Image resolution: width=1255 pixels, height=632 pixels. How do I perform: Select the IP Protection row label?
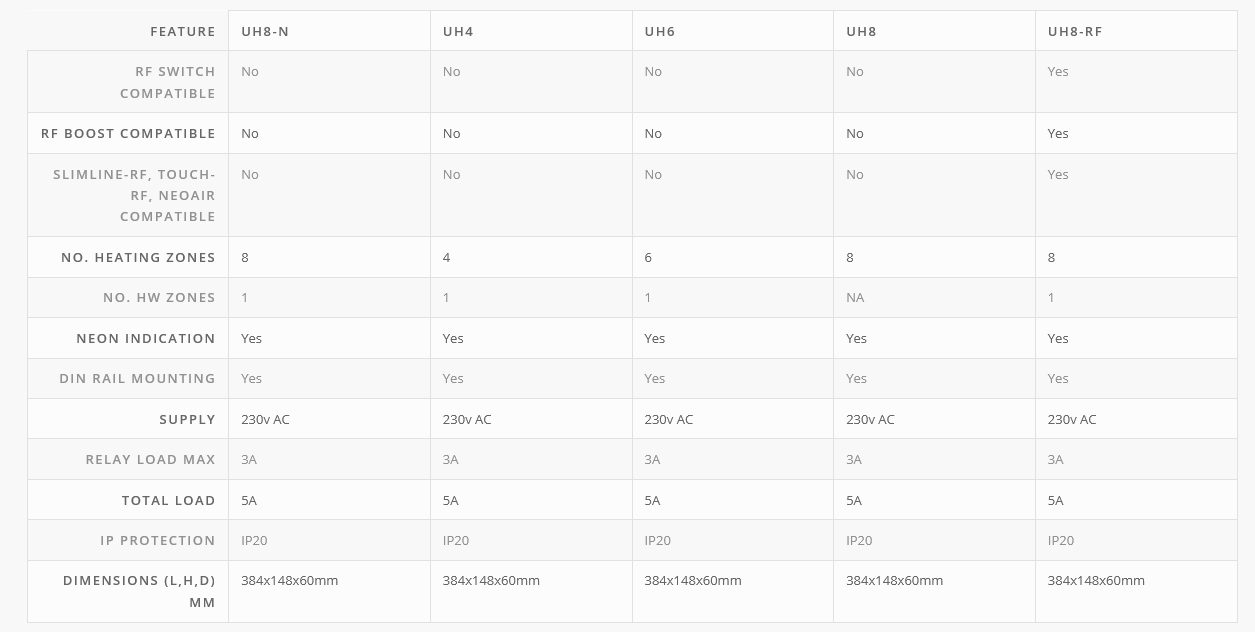[157, 540]
